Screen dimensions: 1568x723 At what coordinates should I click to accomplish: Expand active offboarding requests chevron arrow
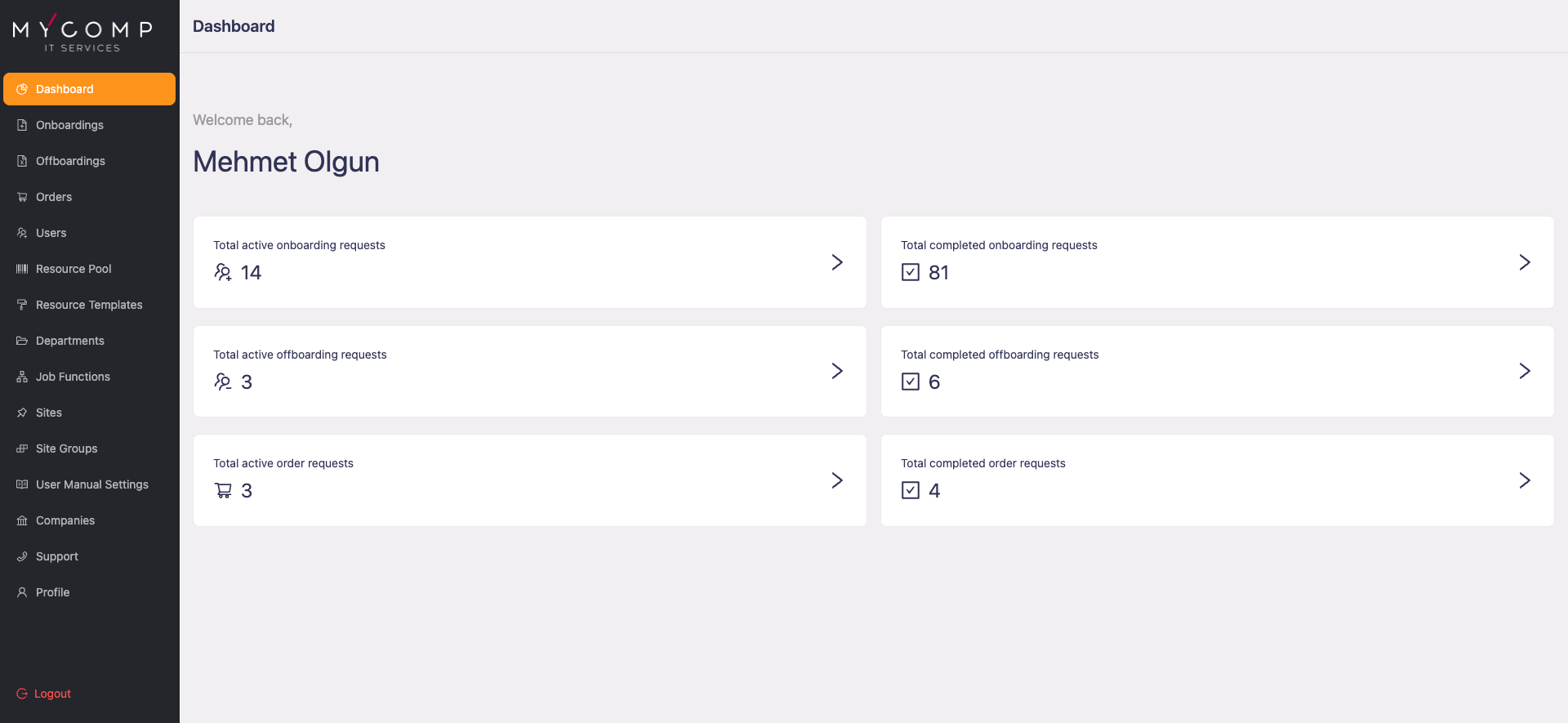(837, 371)
